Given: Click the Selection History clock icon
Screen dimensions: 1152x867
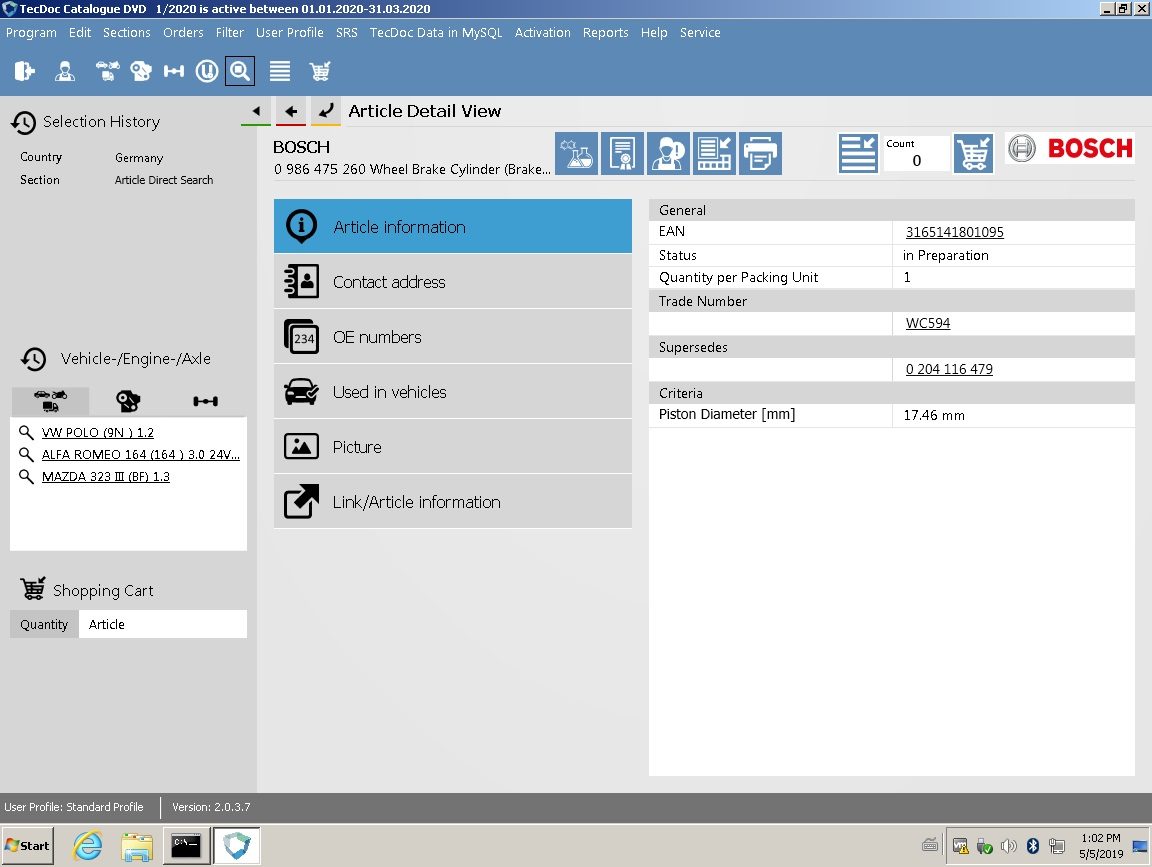Looking at the screenshot, I should pos(24,123).
